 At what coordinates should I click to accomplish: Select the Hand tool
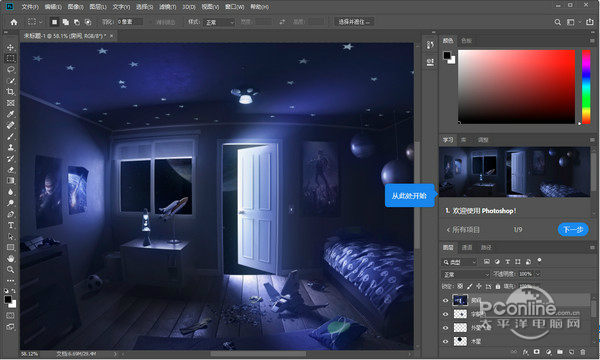click(10, 259)
